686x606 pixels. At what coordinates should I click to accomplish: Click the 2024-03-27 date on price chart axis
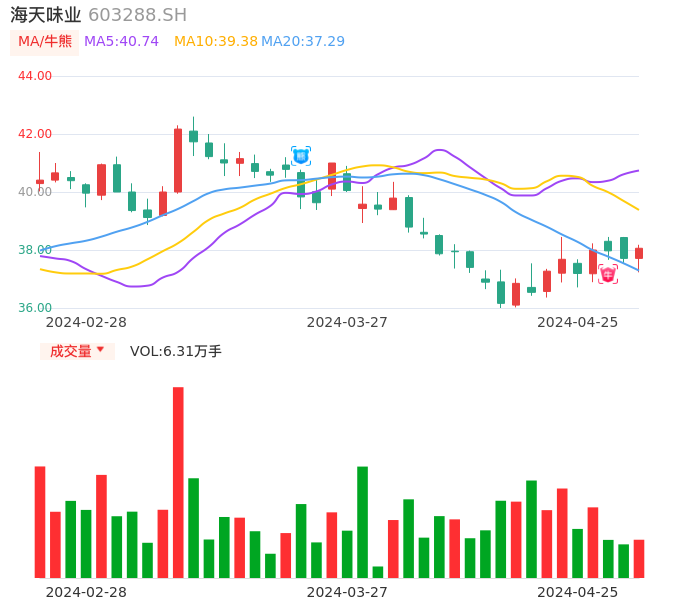pos(347,322)
